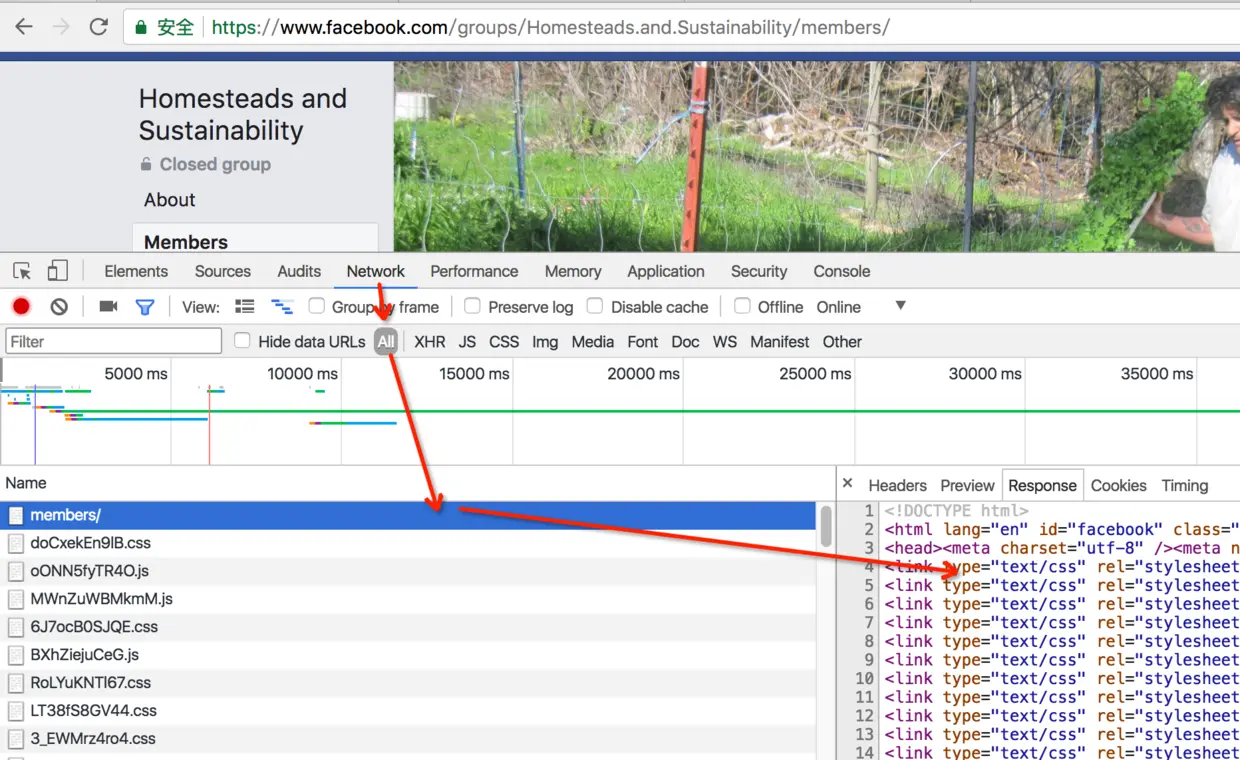Open the throttling dropdown arrow
This screenshot has height=760, width=1240.
coord(900,306)
